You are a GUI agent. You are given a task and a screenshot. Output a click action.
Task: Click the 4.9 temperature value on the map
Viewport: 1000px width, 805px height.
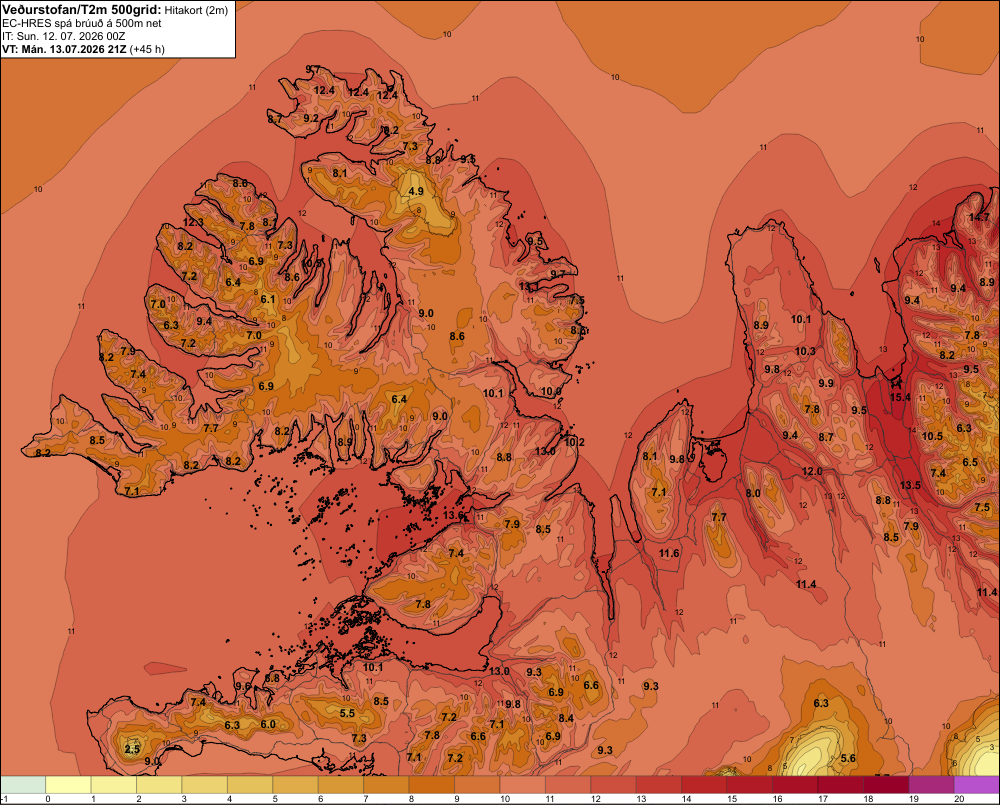coord(416,191)
